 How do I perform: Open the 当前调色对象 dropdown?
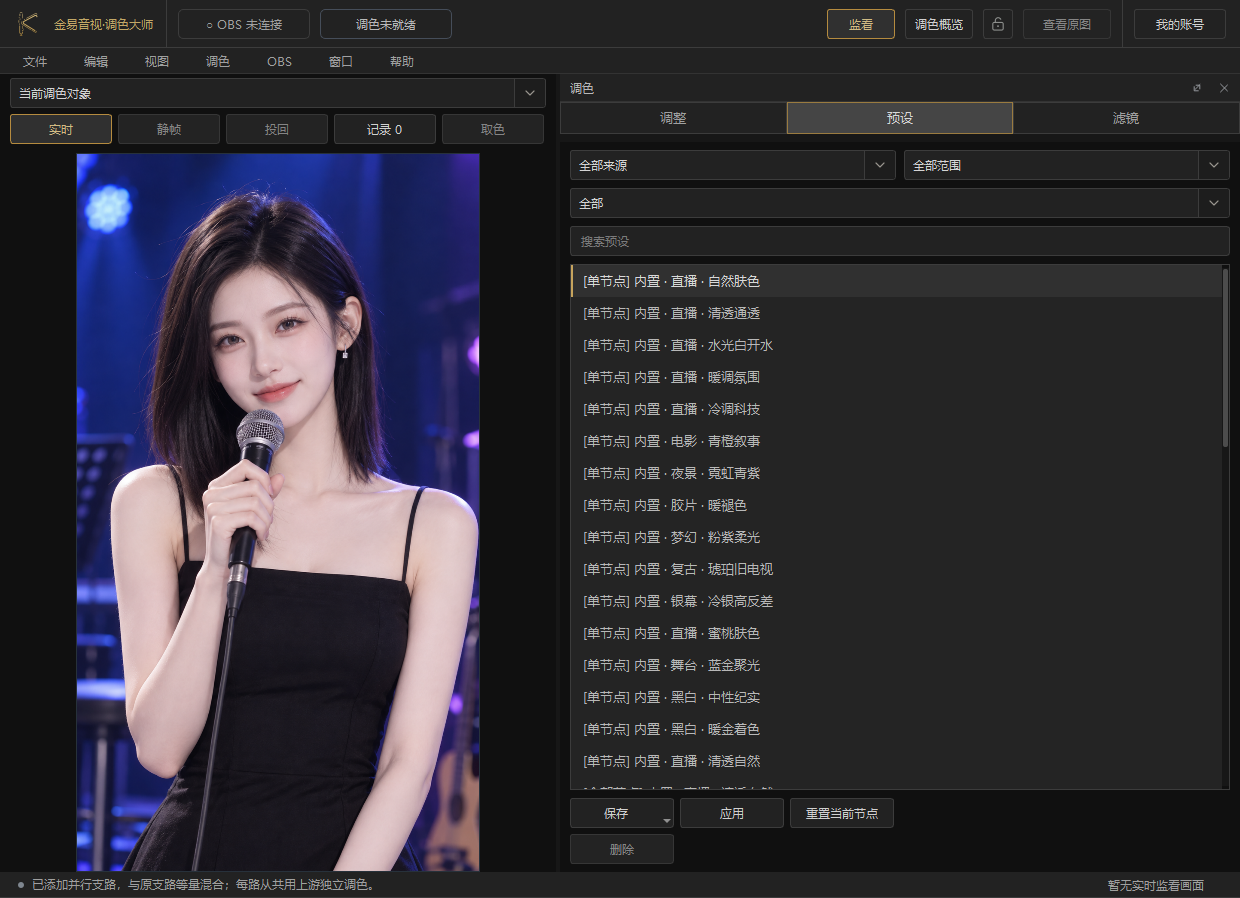[x=278, y=93]
